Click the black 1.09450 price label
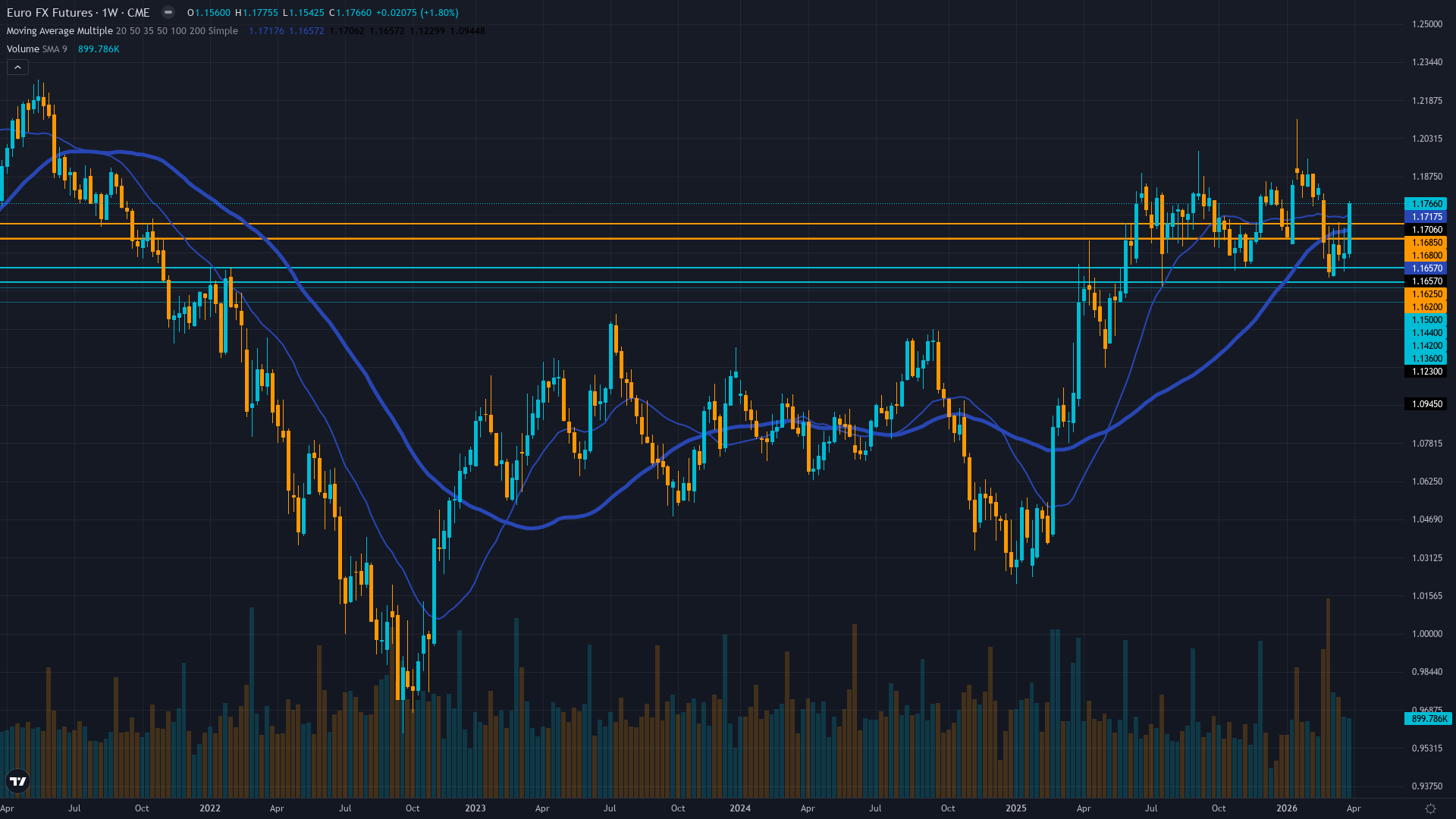This screenshot has height=819, width=1456. [1426, 404]
